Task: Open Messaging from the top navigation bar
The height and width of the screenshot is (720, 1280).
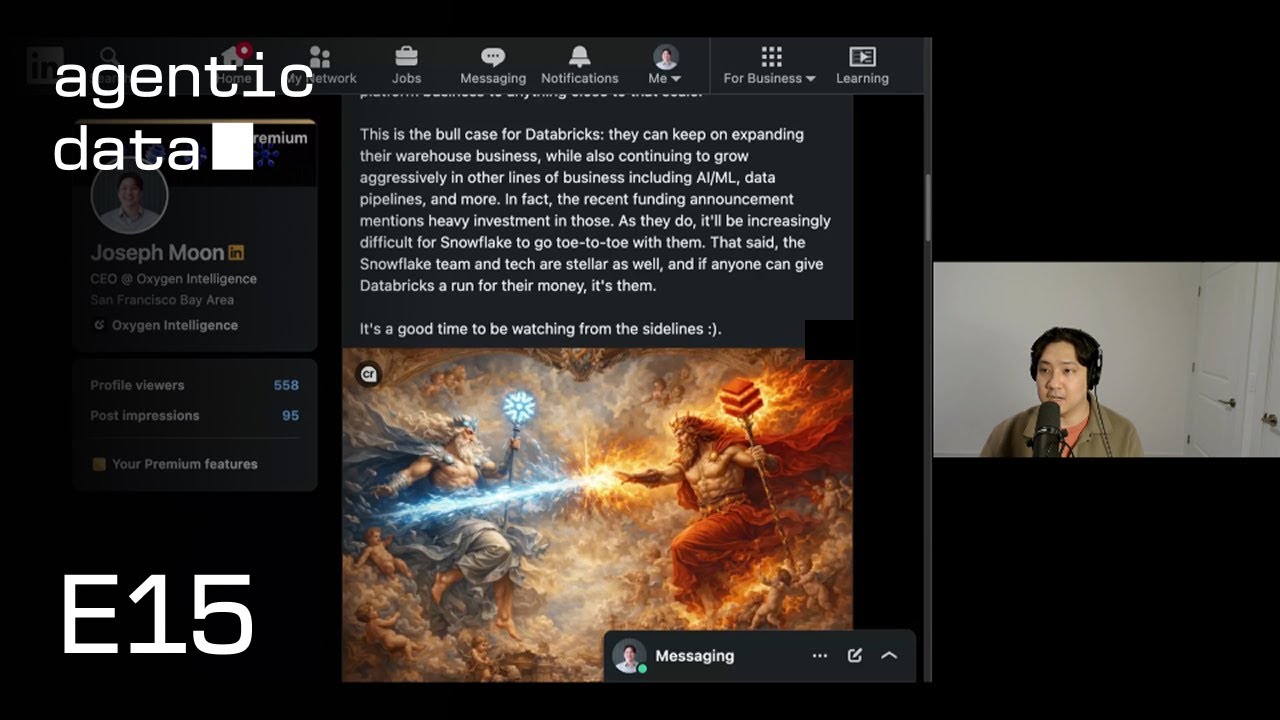Action: pyautogui.click(x=492, y=66)
